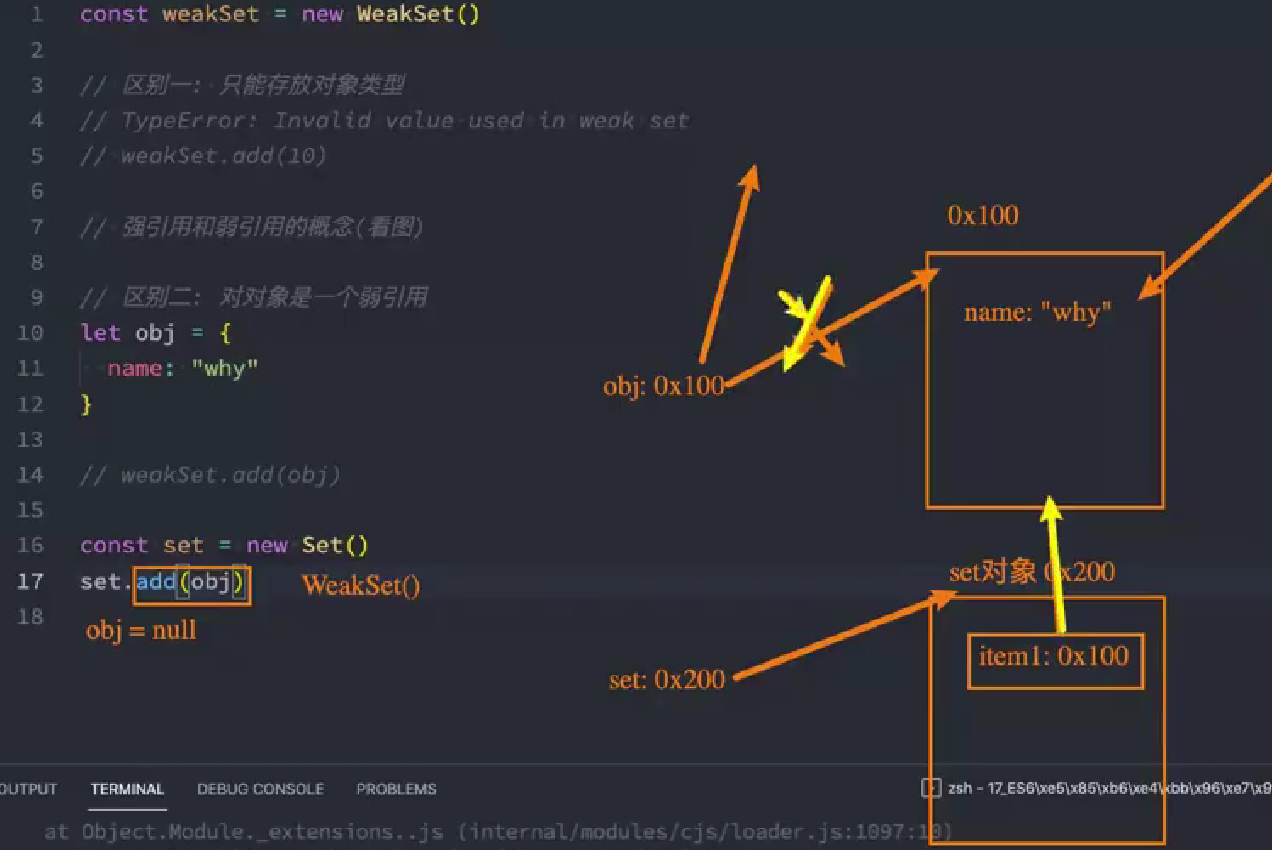Screen dimensions: 1272x850
Task: Click the name: "why" text in diagram
Action: coord(1037,313)
